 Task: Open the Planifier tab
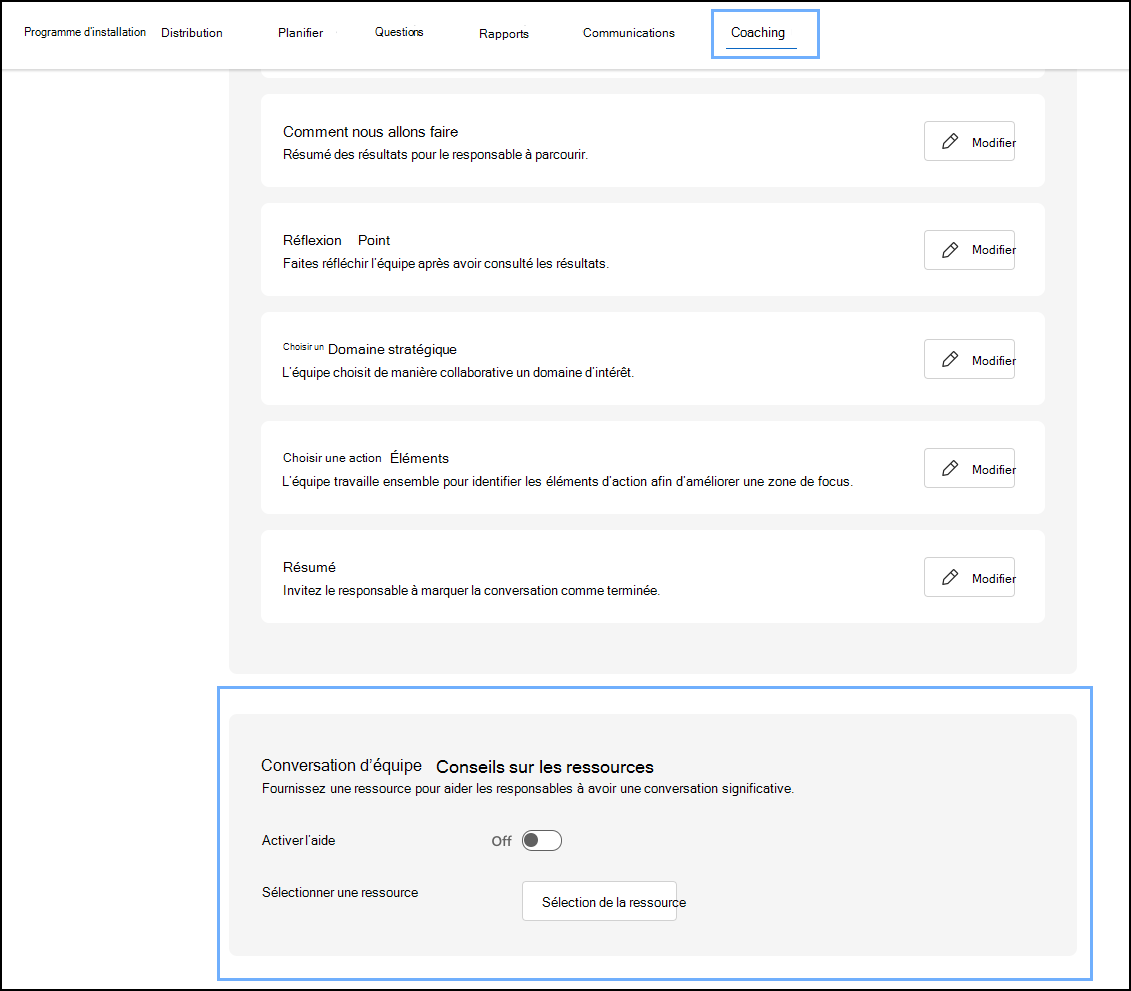(300, 32)
